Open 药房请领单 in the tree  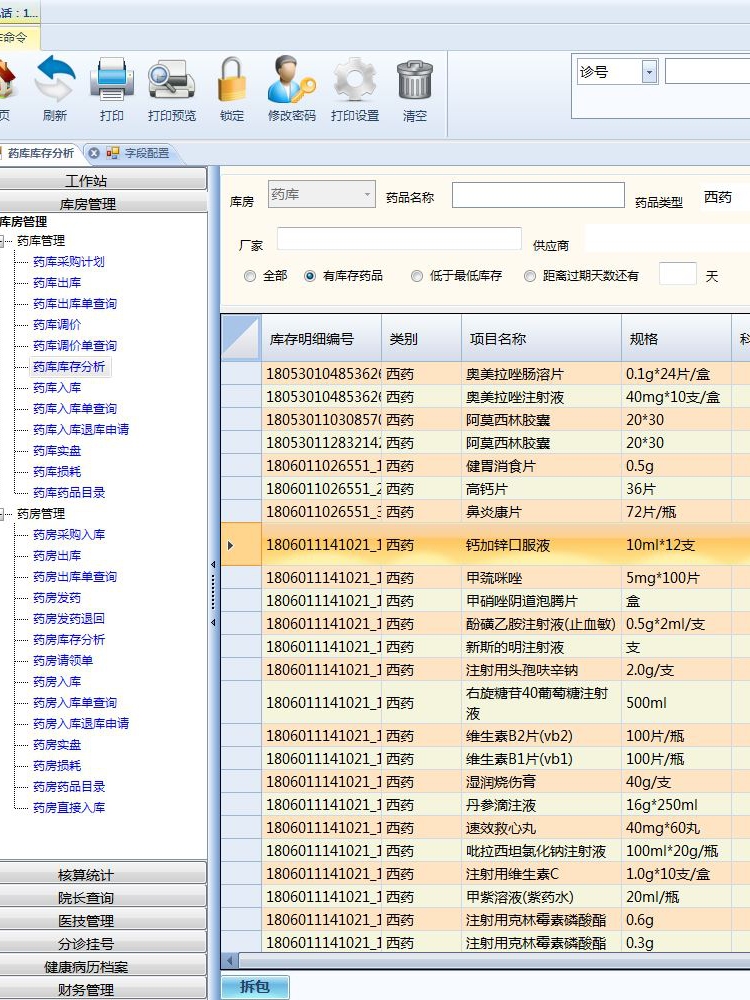click(x=62, y=661)
